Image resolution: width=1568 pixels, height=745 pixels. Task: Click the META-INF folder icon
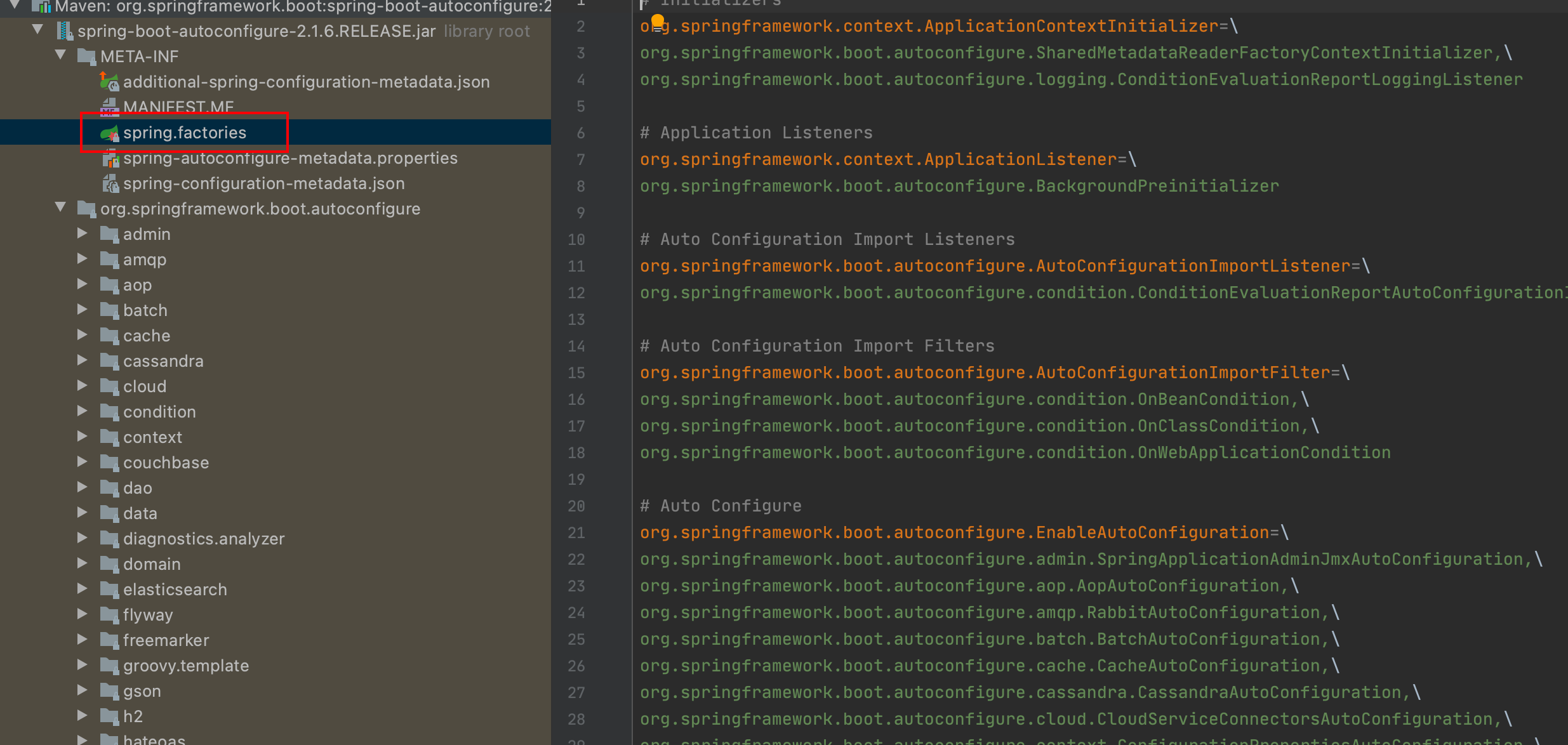[86, 56]
